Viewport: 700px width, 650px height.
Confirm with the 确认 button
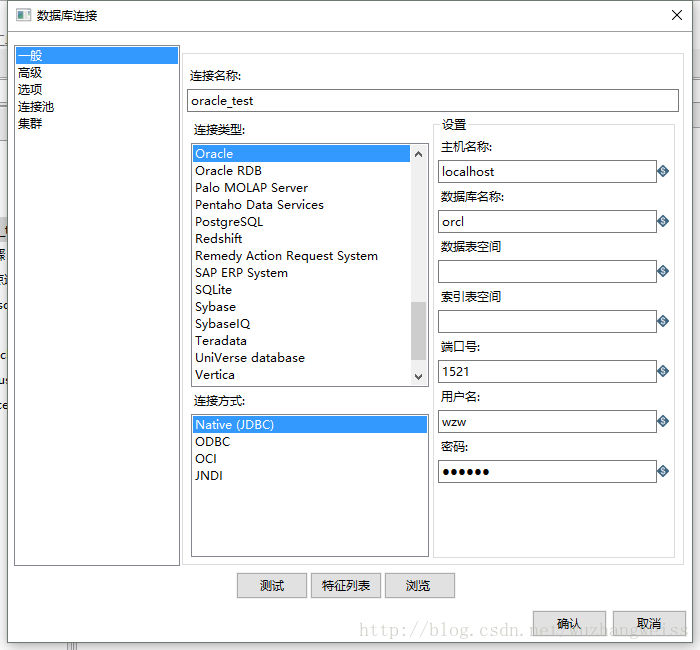[569, 623]
